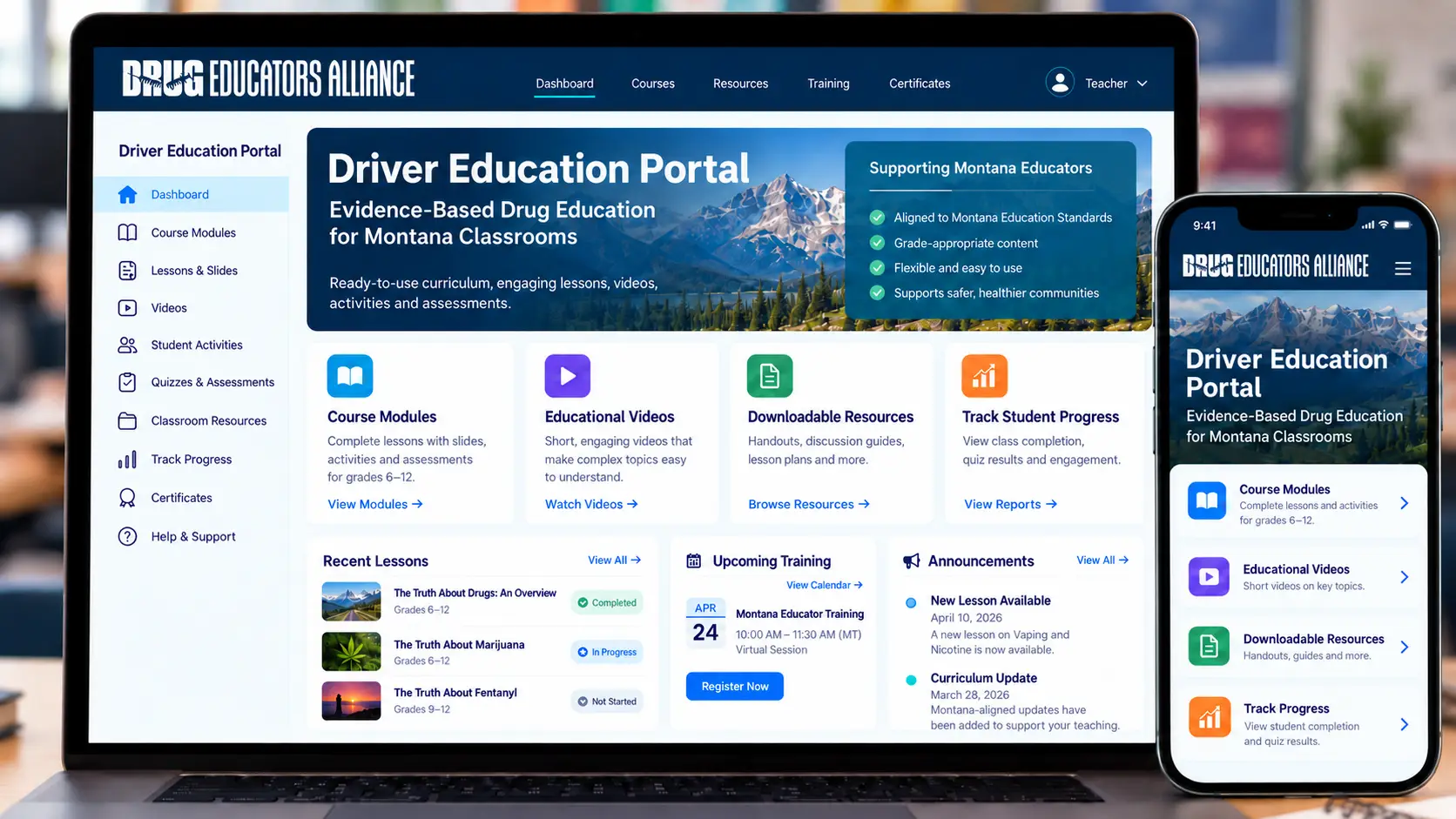
Task: Click View All in Recent Lessons
Action: (614, 561)
